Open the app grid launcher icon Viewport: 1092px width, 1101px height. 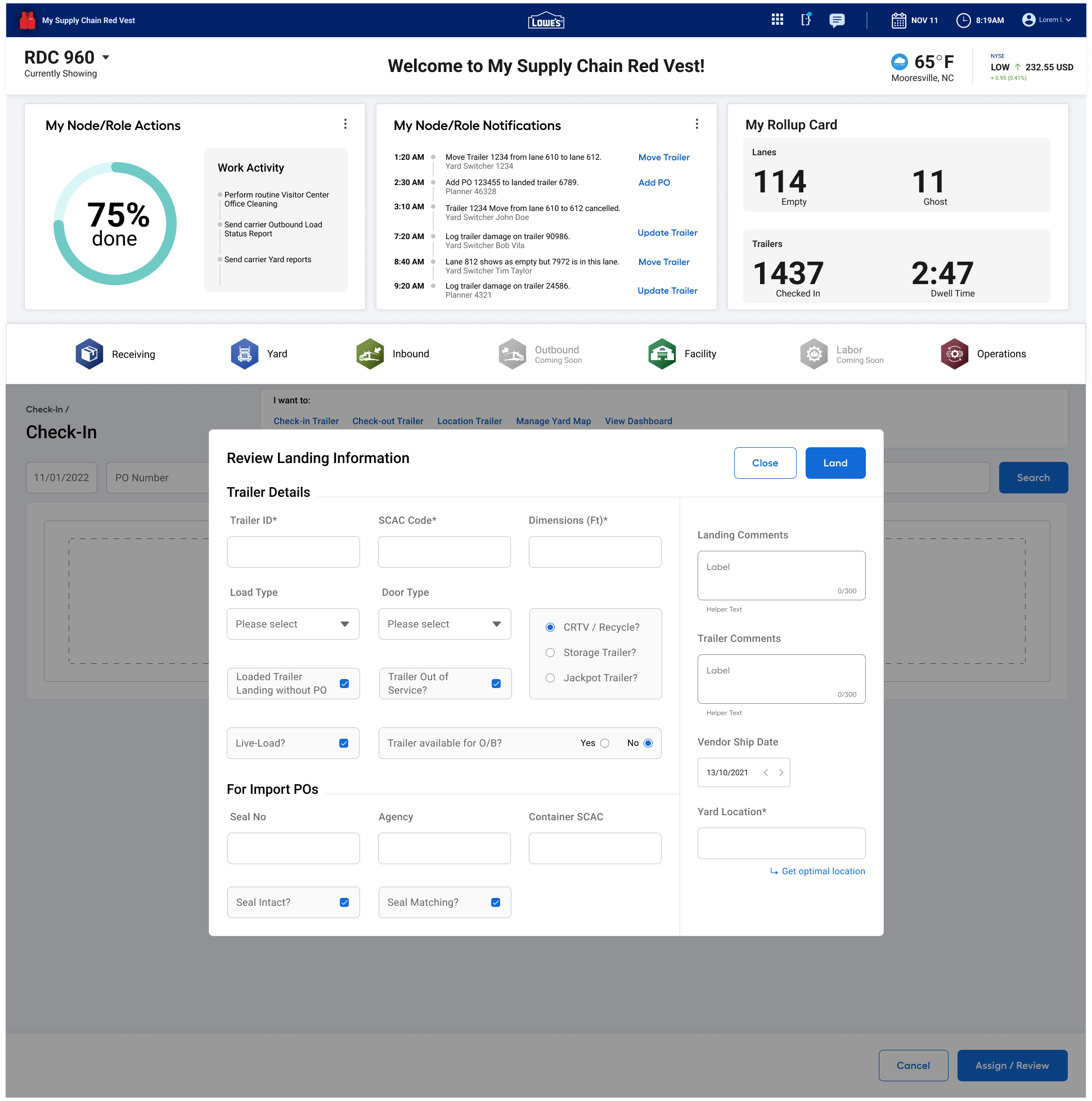(776, 20)
